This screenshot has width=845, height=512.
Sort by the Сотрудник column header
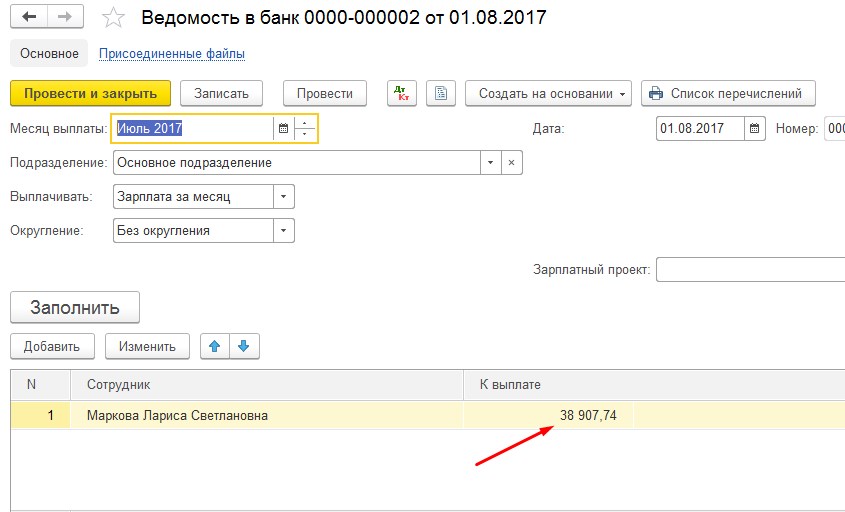[x=267, y=384]
